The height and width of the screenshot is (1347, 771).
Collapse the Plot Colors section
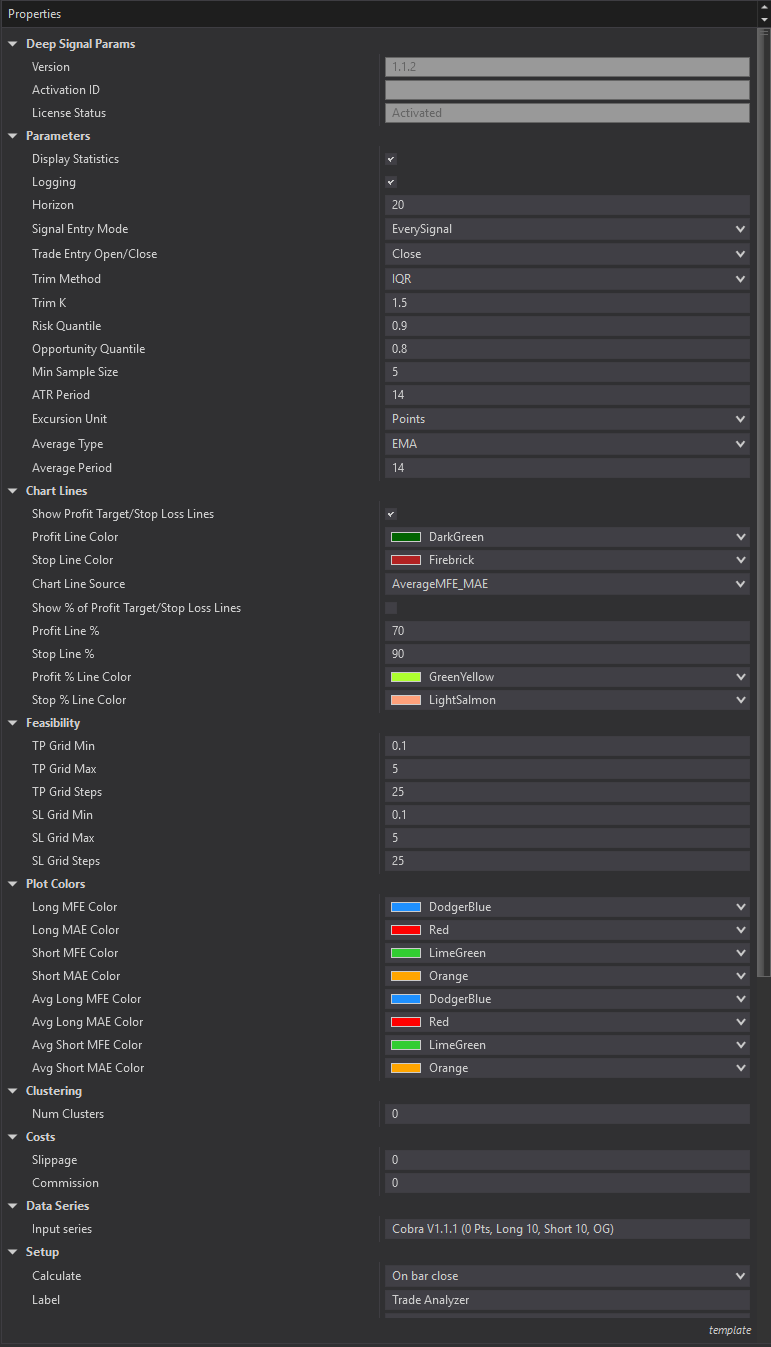tap(13, 884)
